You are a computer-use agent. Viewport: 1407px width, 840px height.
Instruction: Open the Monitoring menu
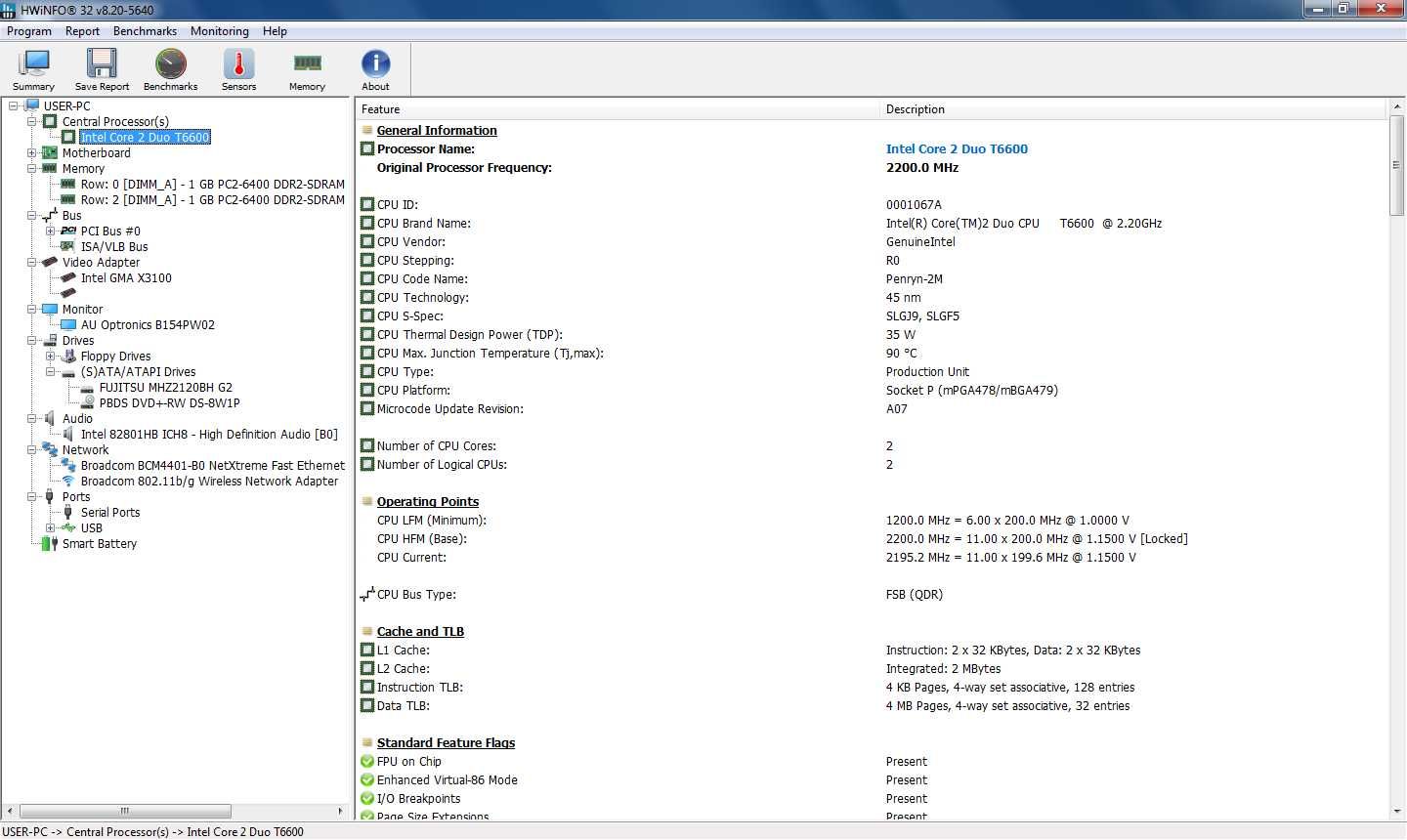[219, 31]
